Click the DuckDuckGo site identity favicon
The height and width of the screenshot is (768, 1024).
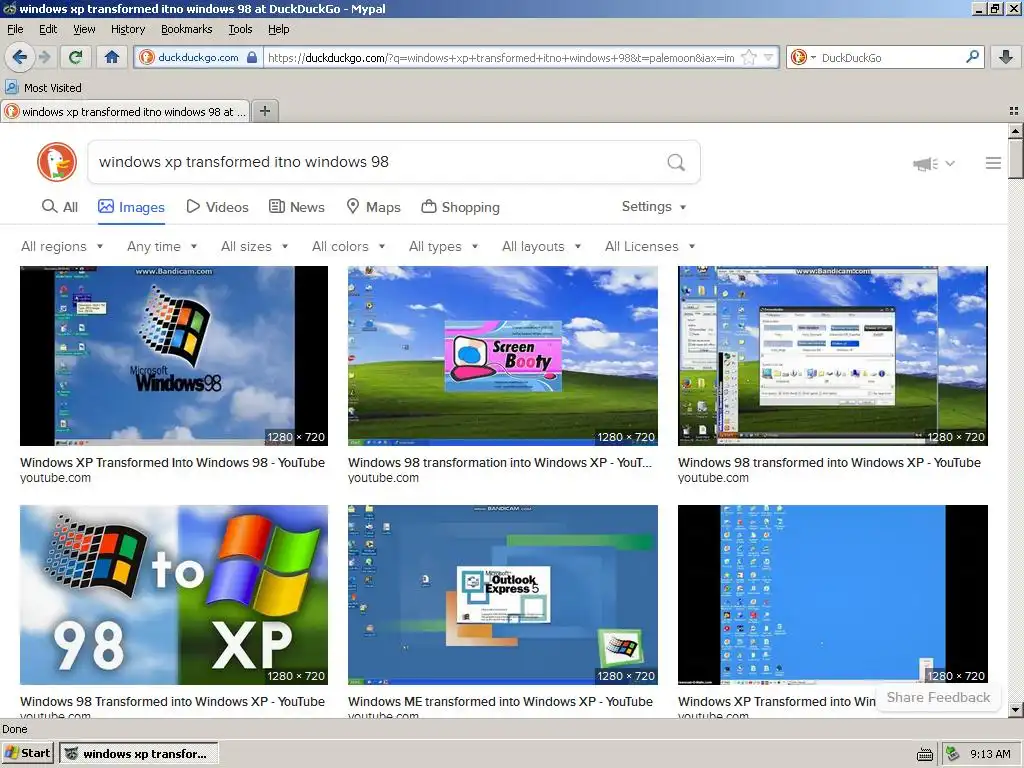click(147, 57)
